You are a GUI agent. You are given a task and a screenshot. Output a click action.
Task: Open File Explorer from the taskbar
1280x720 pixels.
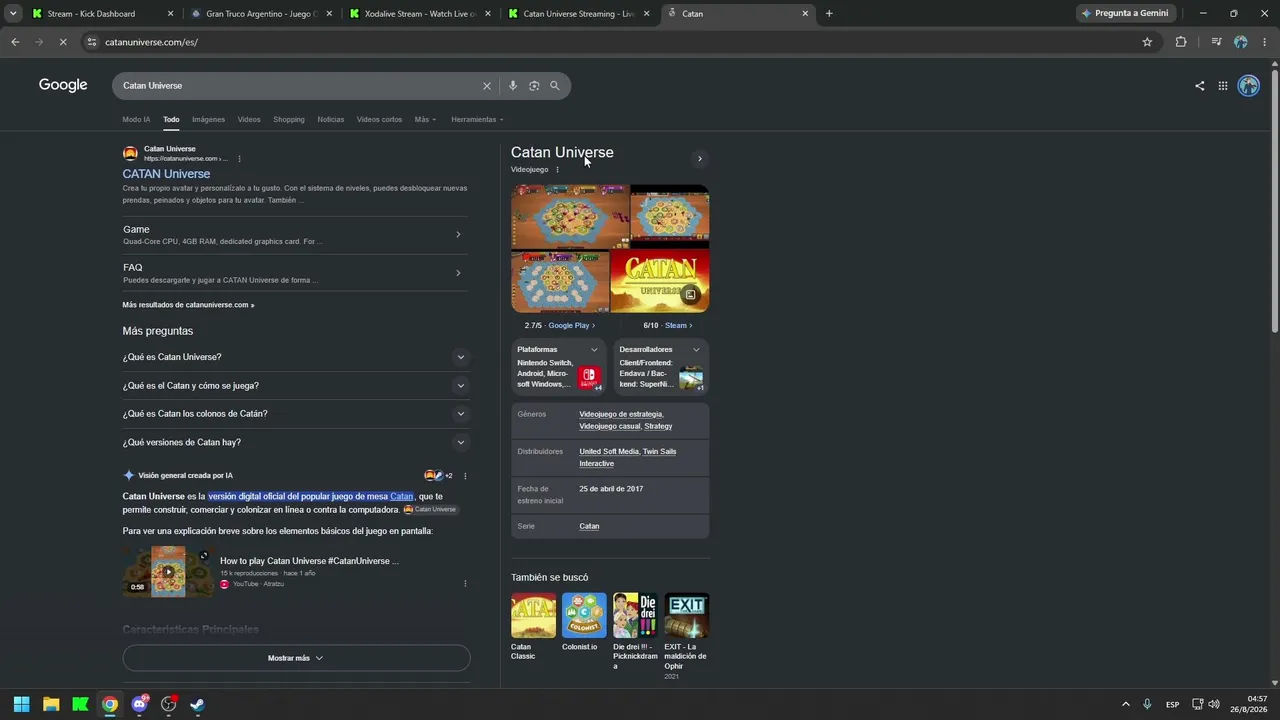tap(51, 704)
